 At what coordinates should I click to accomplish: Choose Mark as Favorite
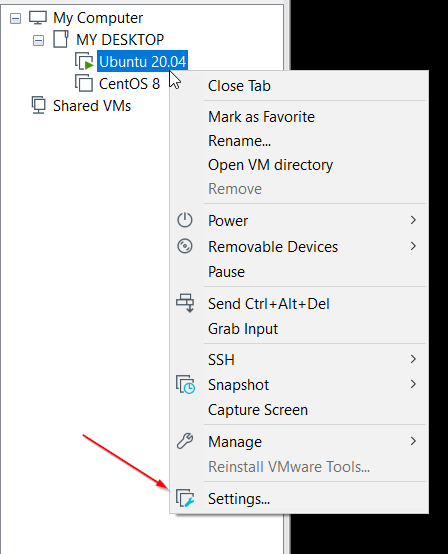point(299,117)
